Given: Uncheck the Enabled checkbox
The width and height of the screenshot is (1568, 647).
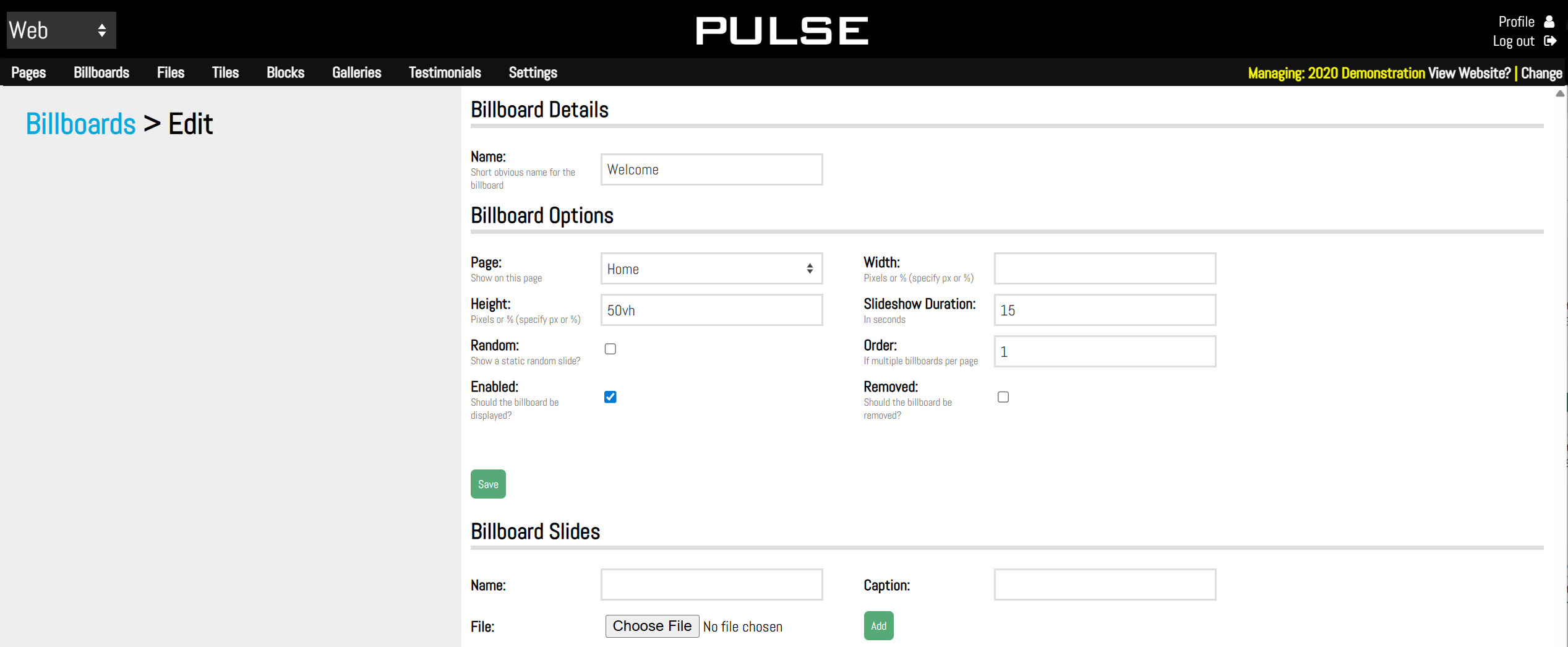Looking at the screenshot, I should (x=610, y=397).
